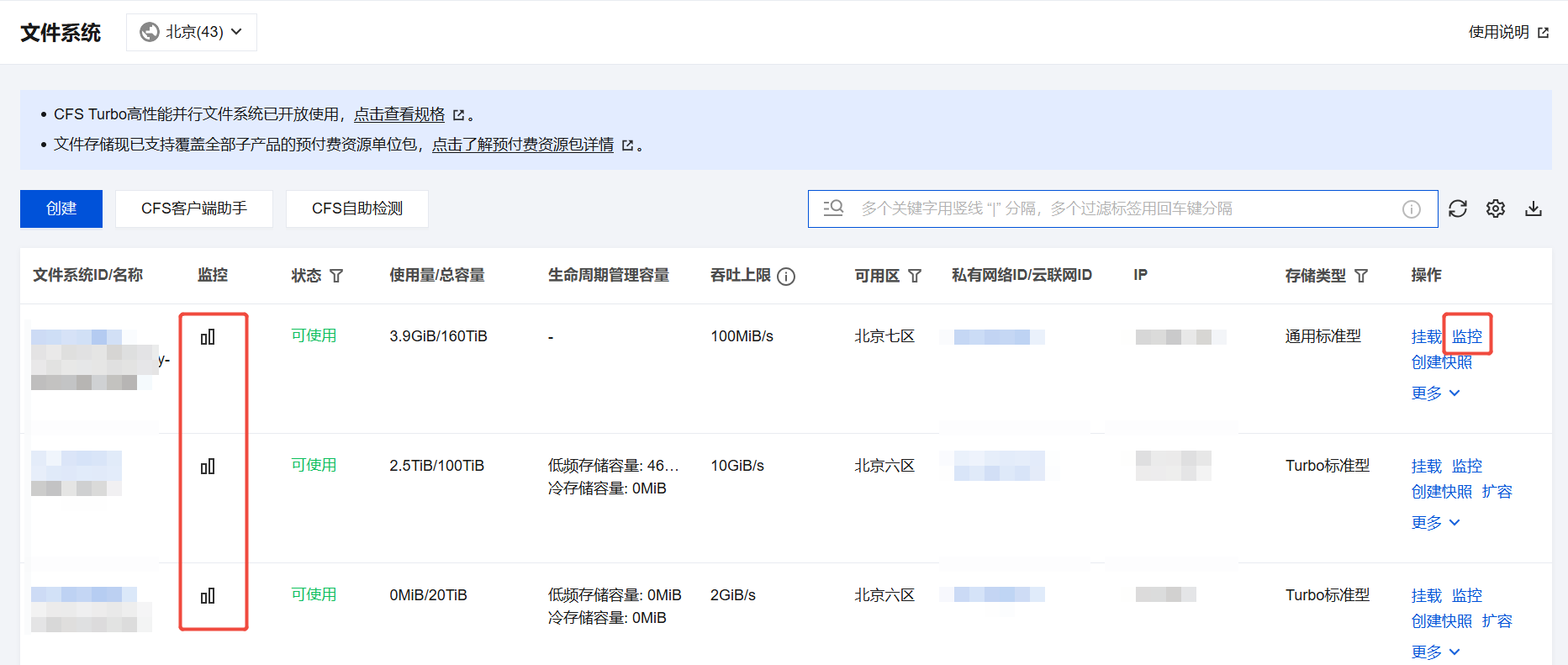The image size is (1568, 665).
Task: Click the info icon next to 吞吐上限
Action: click(x=786, y=277)
